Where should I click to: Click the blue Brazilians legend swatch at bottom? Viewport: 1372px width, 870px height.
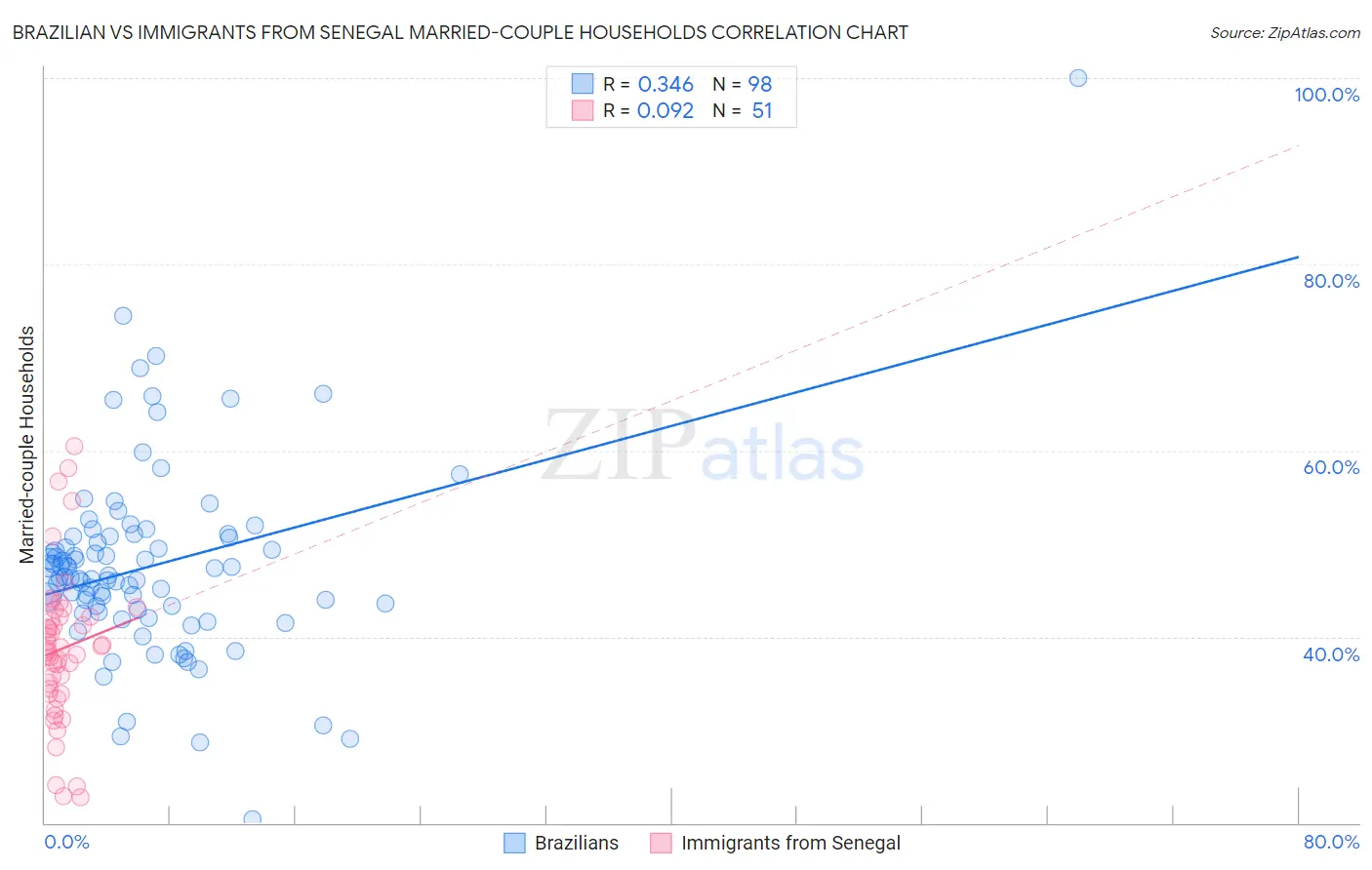click(x=514, y=843)
